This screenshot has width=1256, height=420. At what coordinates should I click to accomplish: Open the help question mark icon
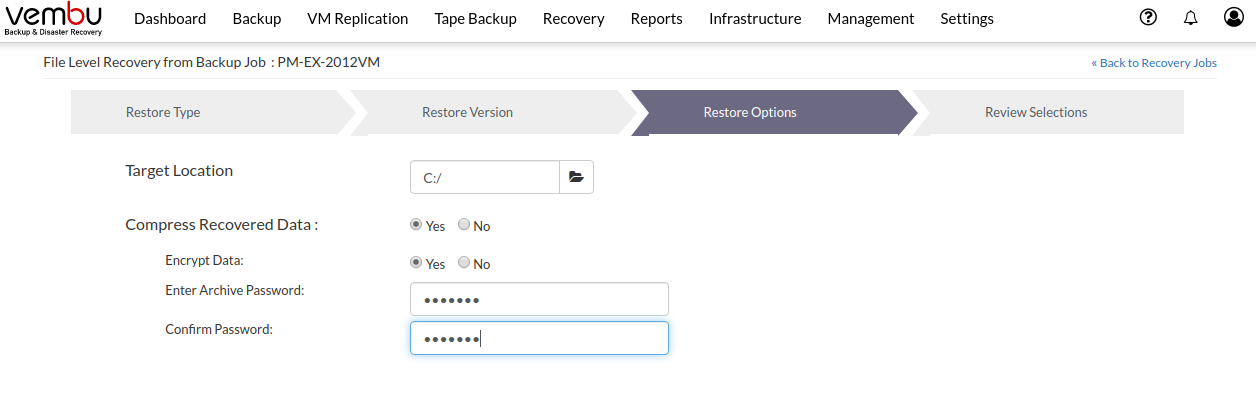1148,17
